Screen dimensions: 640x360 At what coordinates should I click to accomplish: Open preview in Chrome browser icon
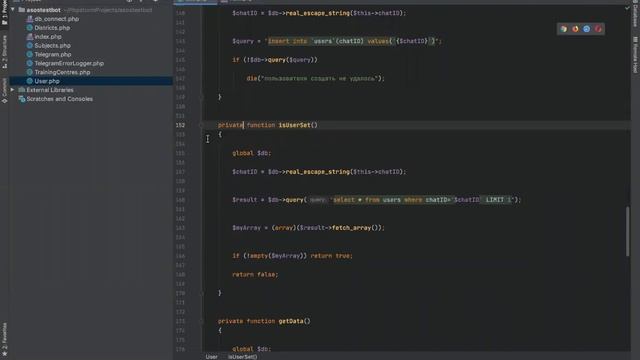tap(564, 29)
